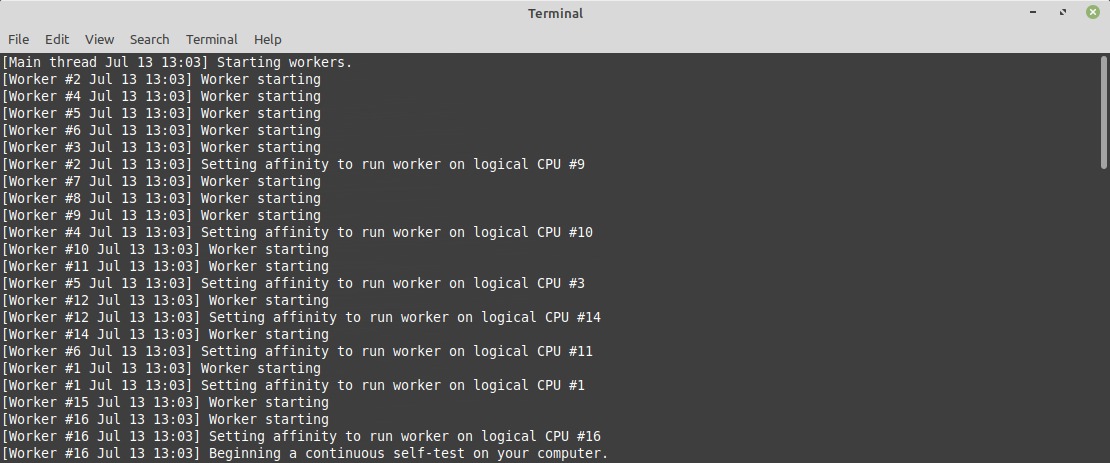1110x463 pixels.
Task: Click the Main thread Starting workers line
Action: (x=177, y=62)
